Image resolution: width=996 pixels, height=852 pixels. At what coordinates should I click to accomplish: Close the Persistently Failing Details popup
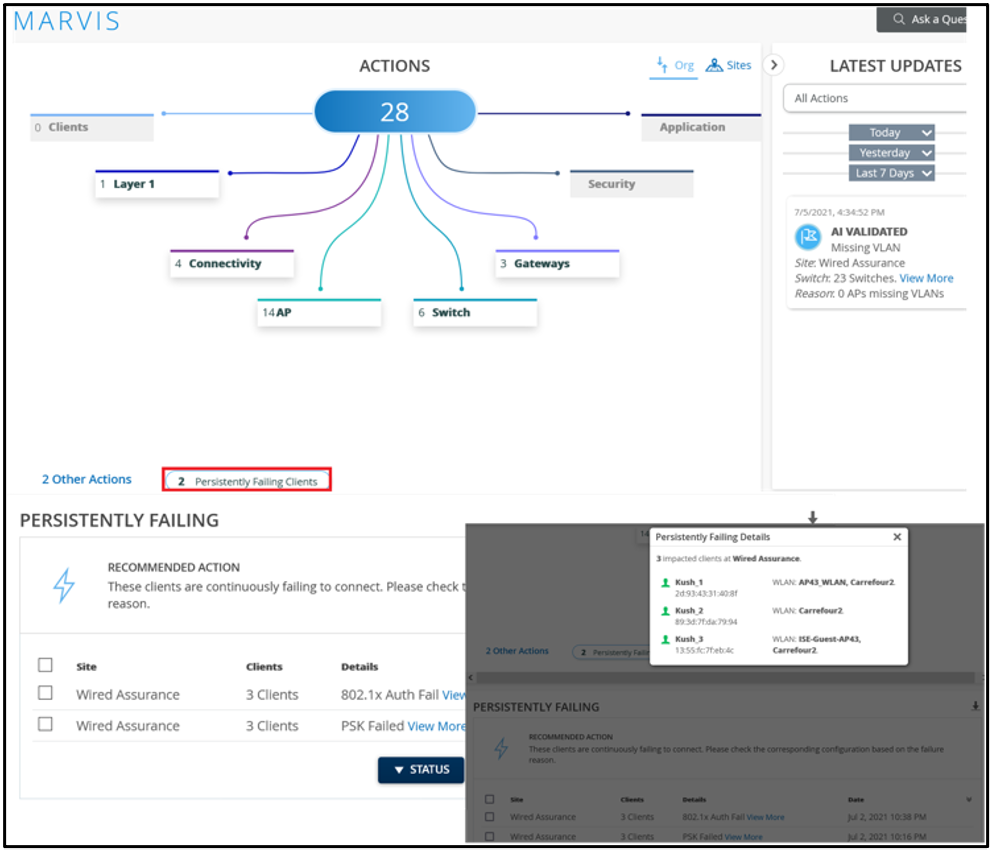pos(897,537)
